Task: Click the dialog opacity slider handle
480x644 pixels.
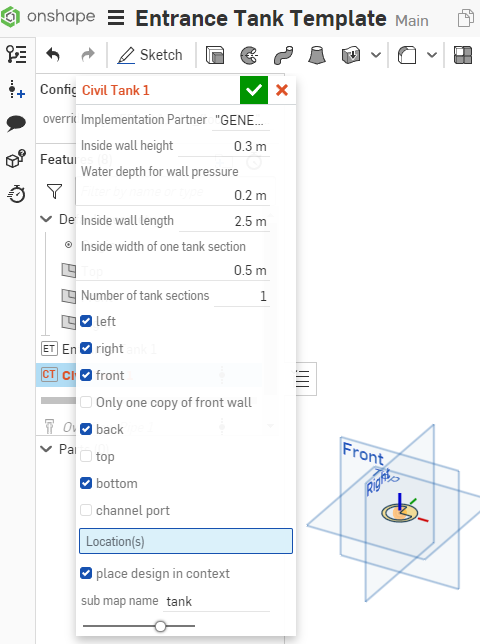Action: point(161,626)
